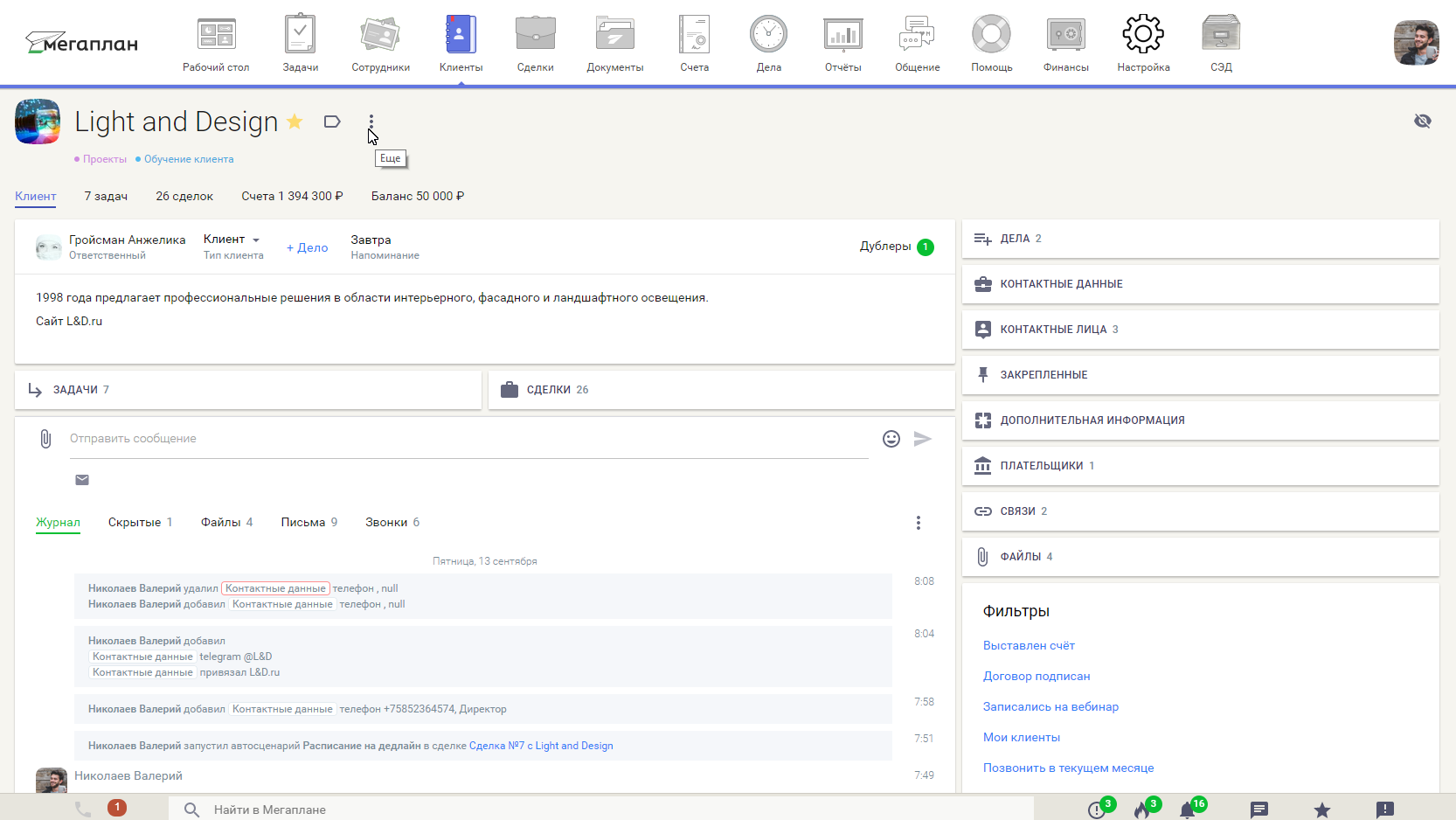Expand the КОНТАКТНЫЕ ДАННЫЕ section
The height and width of the screenshot is (820, 1456).
[x=1200, y=284]
